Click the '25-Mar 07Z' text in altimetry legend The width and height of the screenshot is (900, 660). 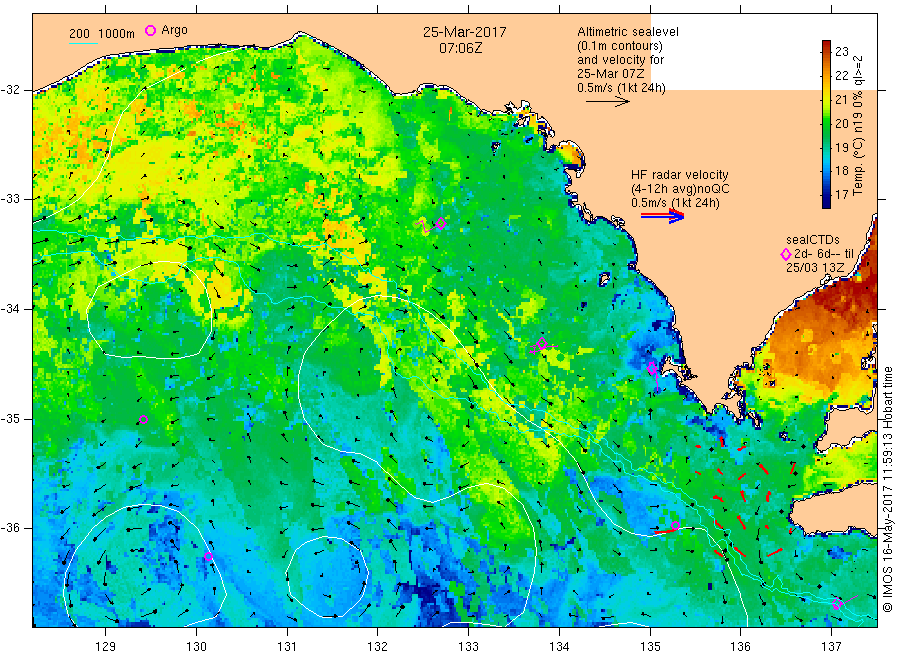[611, 74]
